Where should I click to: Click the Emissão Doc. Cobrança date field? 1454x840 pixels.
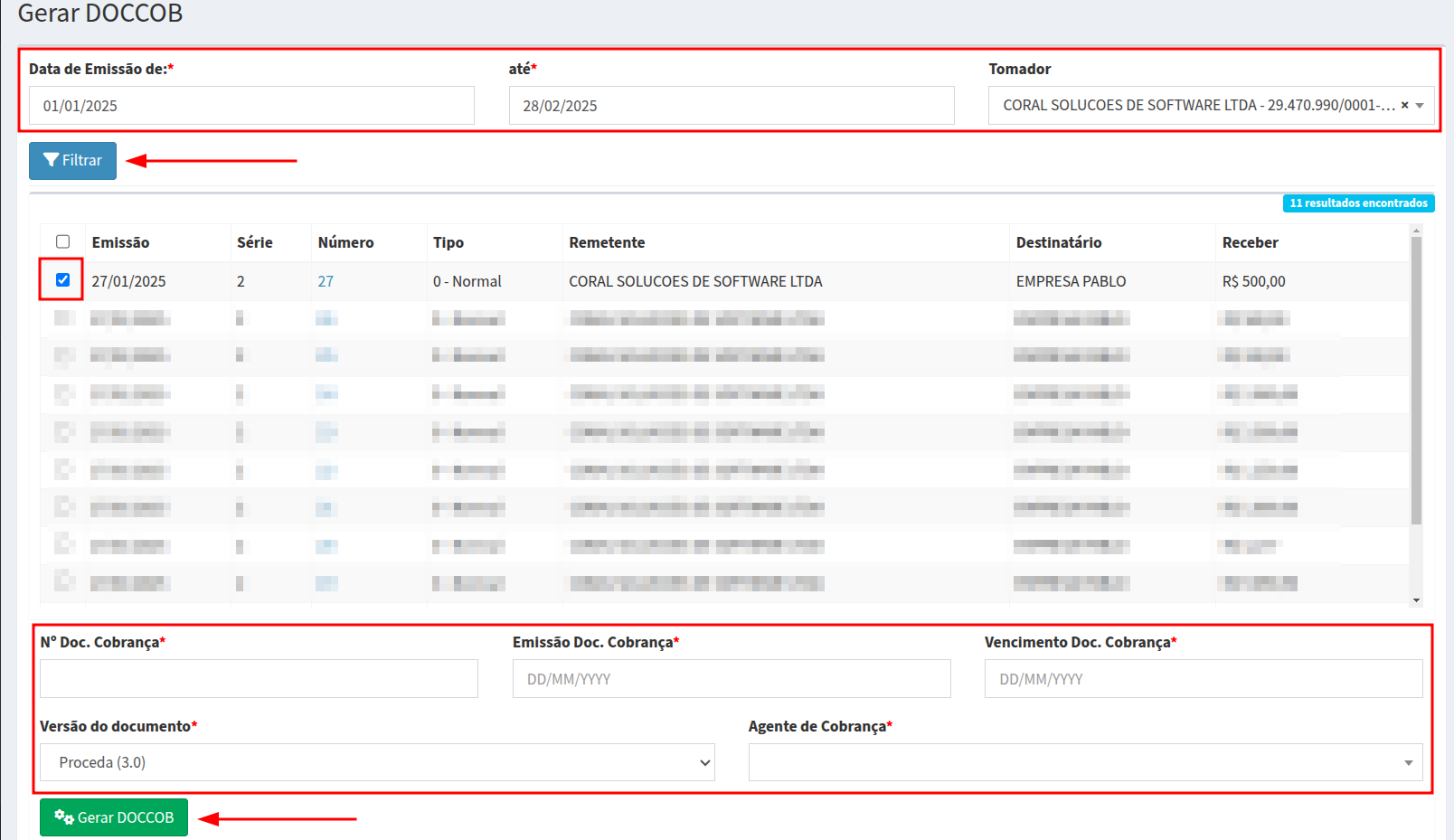click(731, 678)
